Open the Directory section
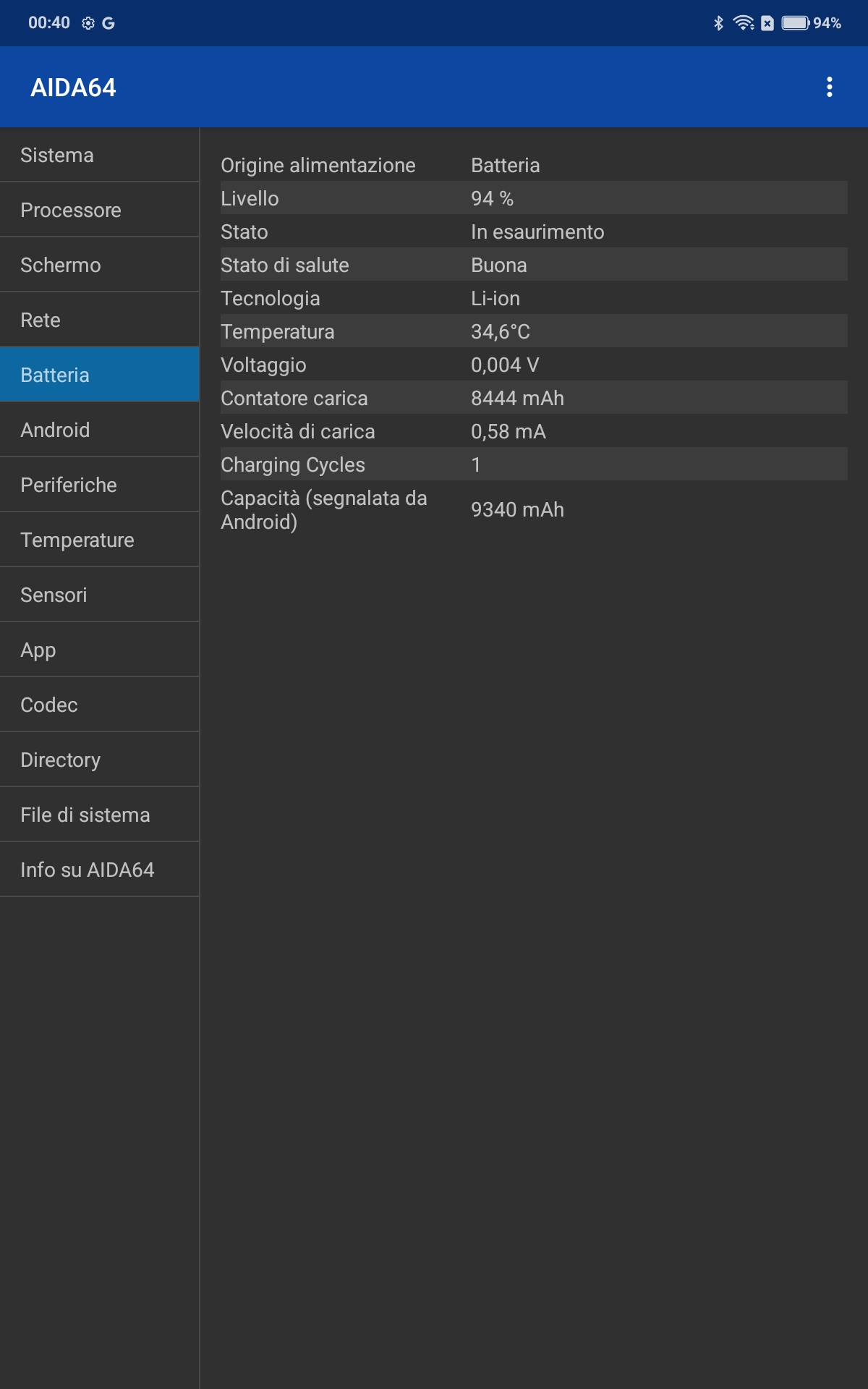The image size is (868, 1389). [100, 760]
